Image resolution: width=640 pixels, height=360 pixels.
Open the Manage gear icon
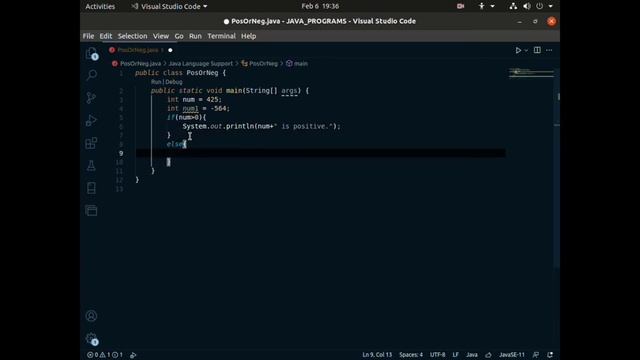tap(91, 338)
